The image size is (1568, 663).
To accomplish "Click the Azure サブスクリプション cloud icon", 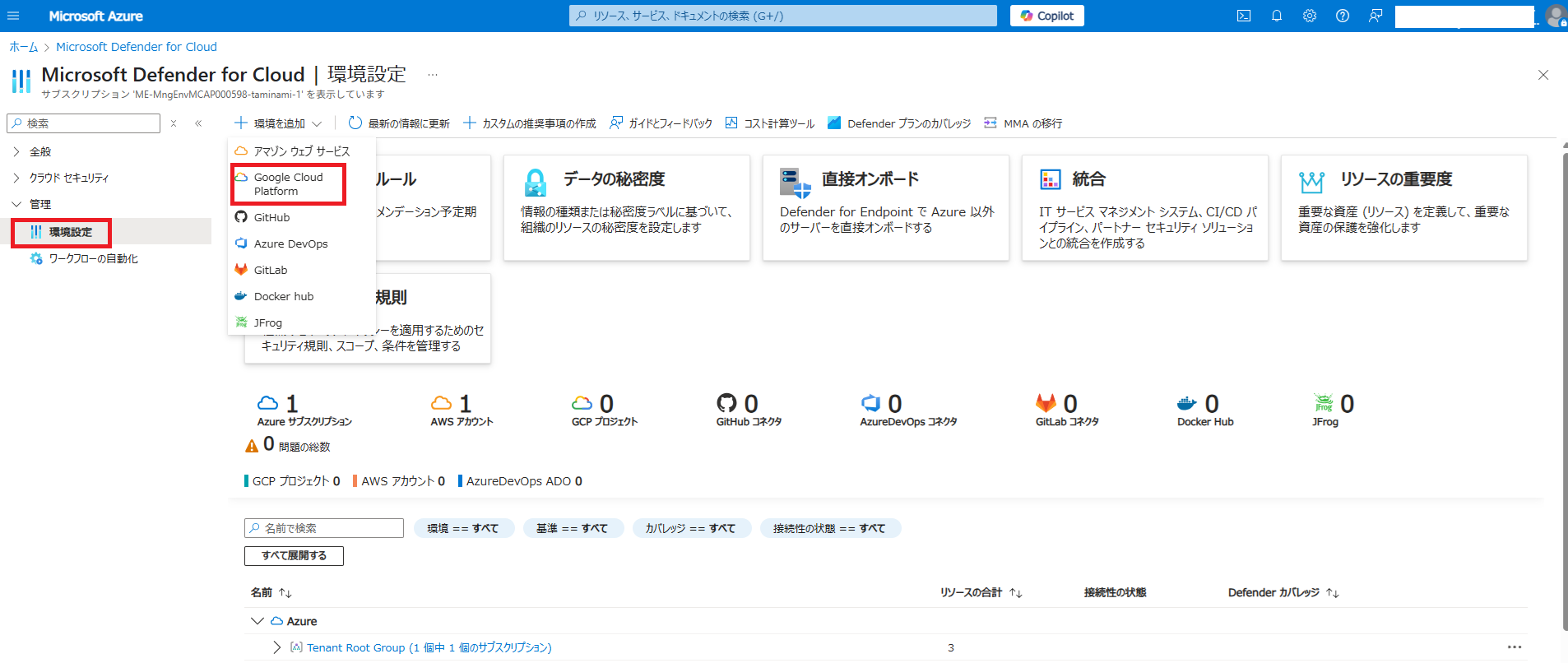I will [x=268, y=403].
